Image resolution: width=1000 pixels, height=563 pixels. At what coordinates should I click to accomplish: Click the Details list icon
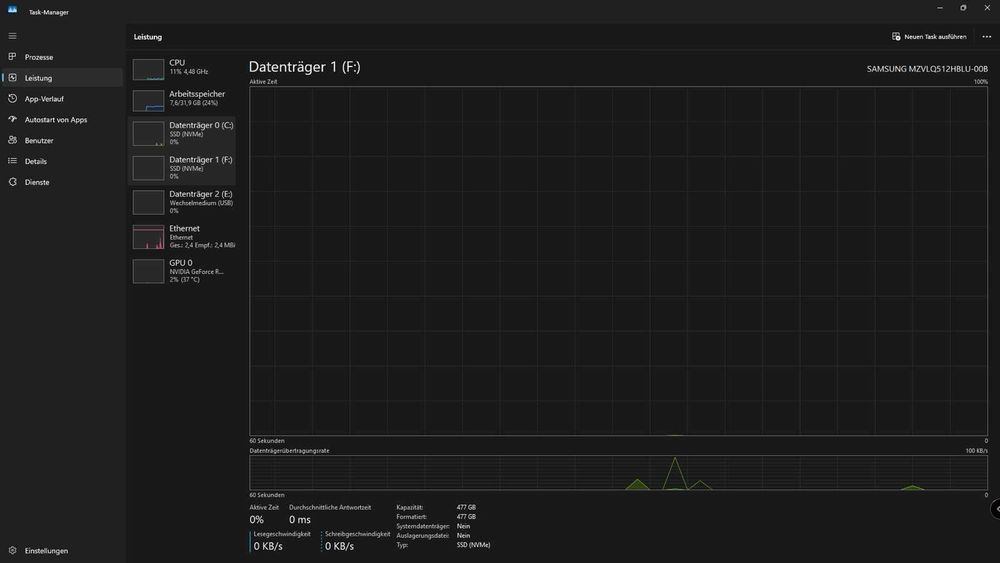12,161
